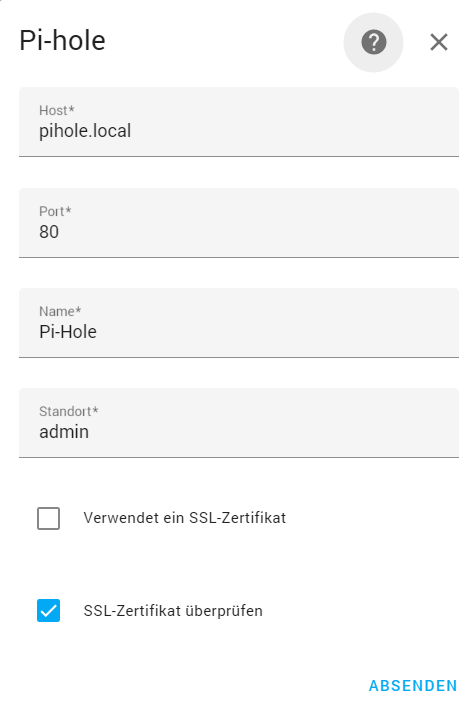Image resolution: width=469 pixels, height=702 pixels.
Task: Place cursor in the 'admin' value
Action: [64, 432]
